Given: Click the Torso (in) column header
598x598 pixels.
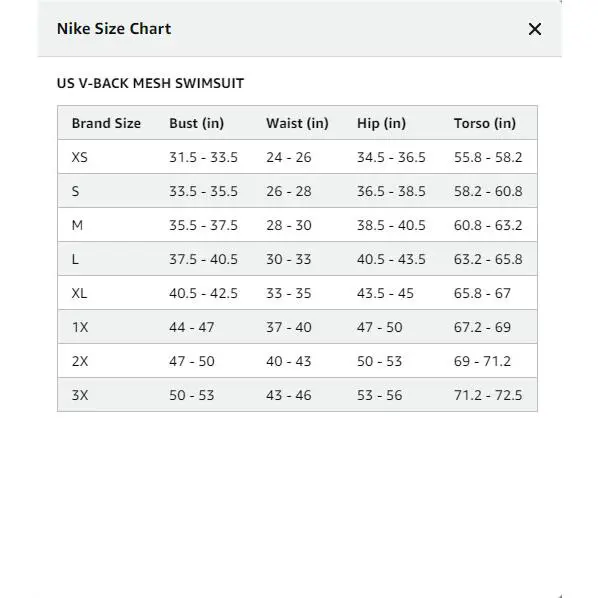Looking at the screenshot, I should click(x=485, y=123).
